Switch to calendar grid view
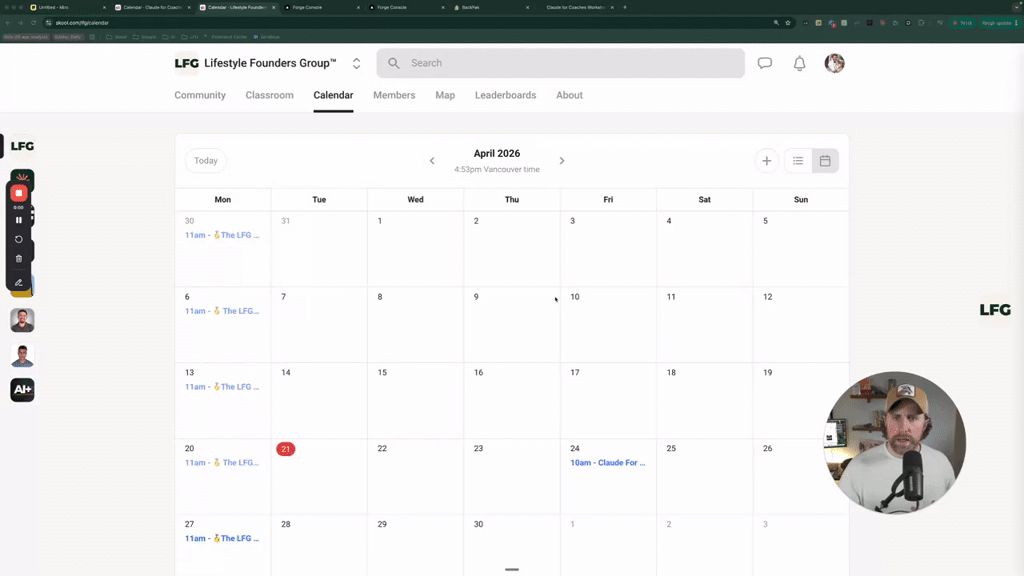The width and height of the screenshot is (1024, 576). 825,161
